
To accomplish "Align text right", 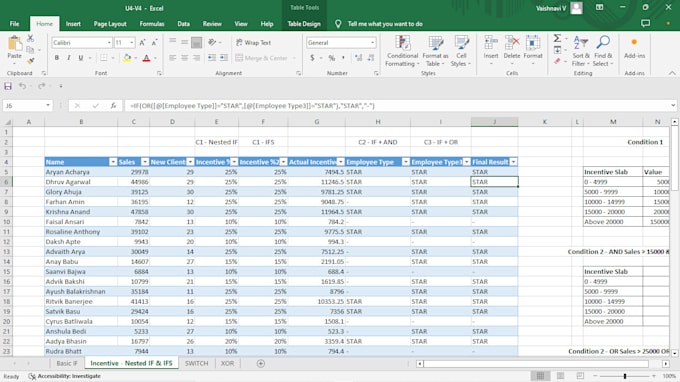I will pos(196,58).
